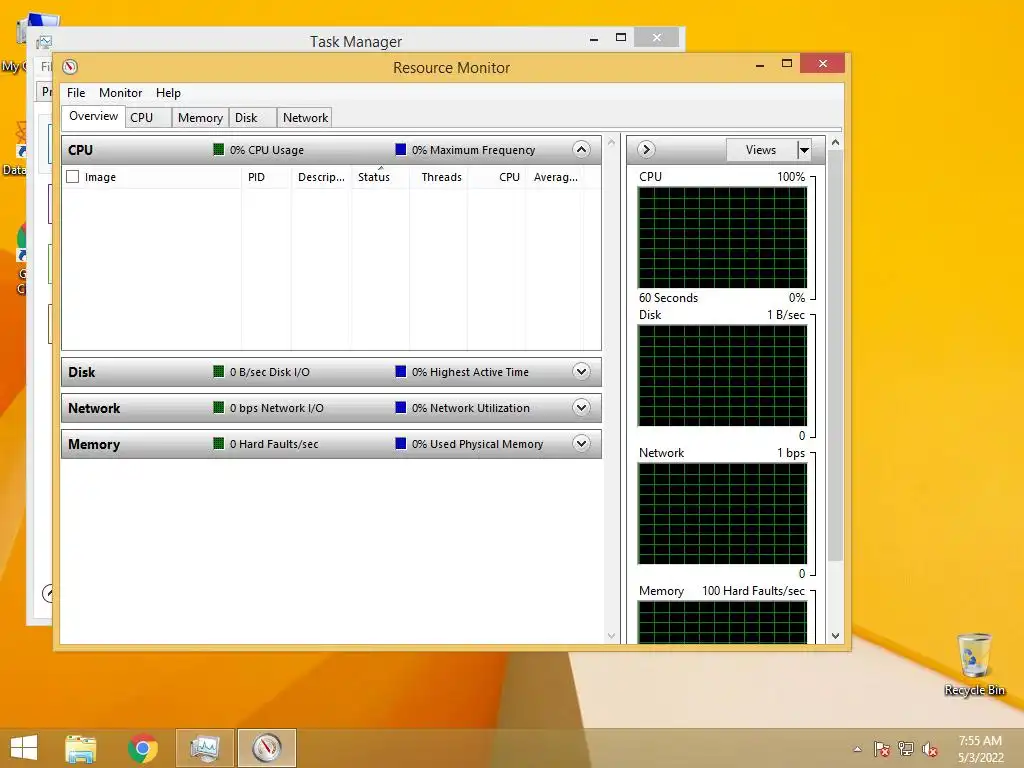This screenshot has width=1024, height=768.
Task: Click the Task Manager window title text
Action: [356, 42]
